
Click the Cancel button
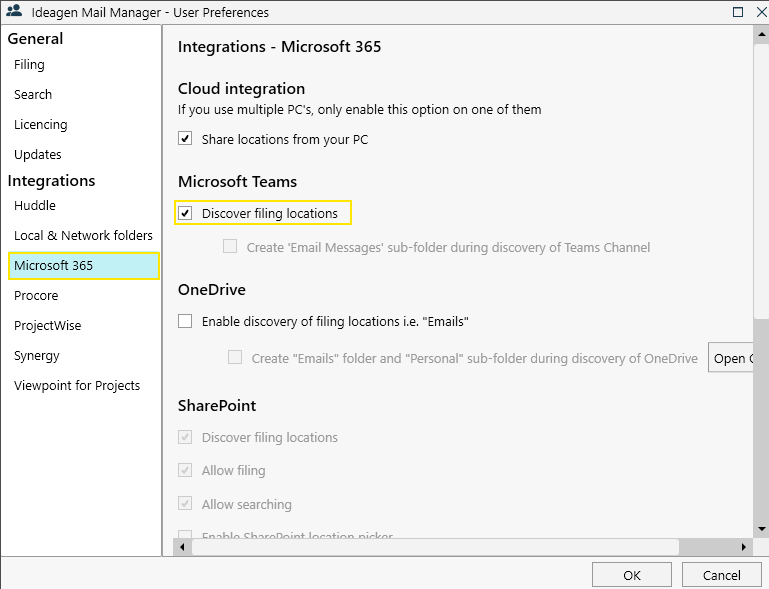click(x=722, y=575)
